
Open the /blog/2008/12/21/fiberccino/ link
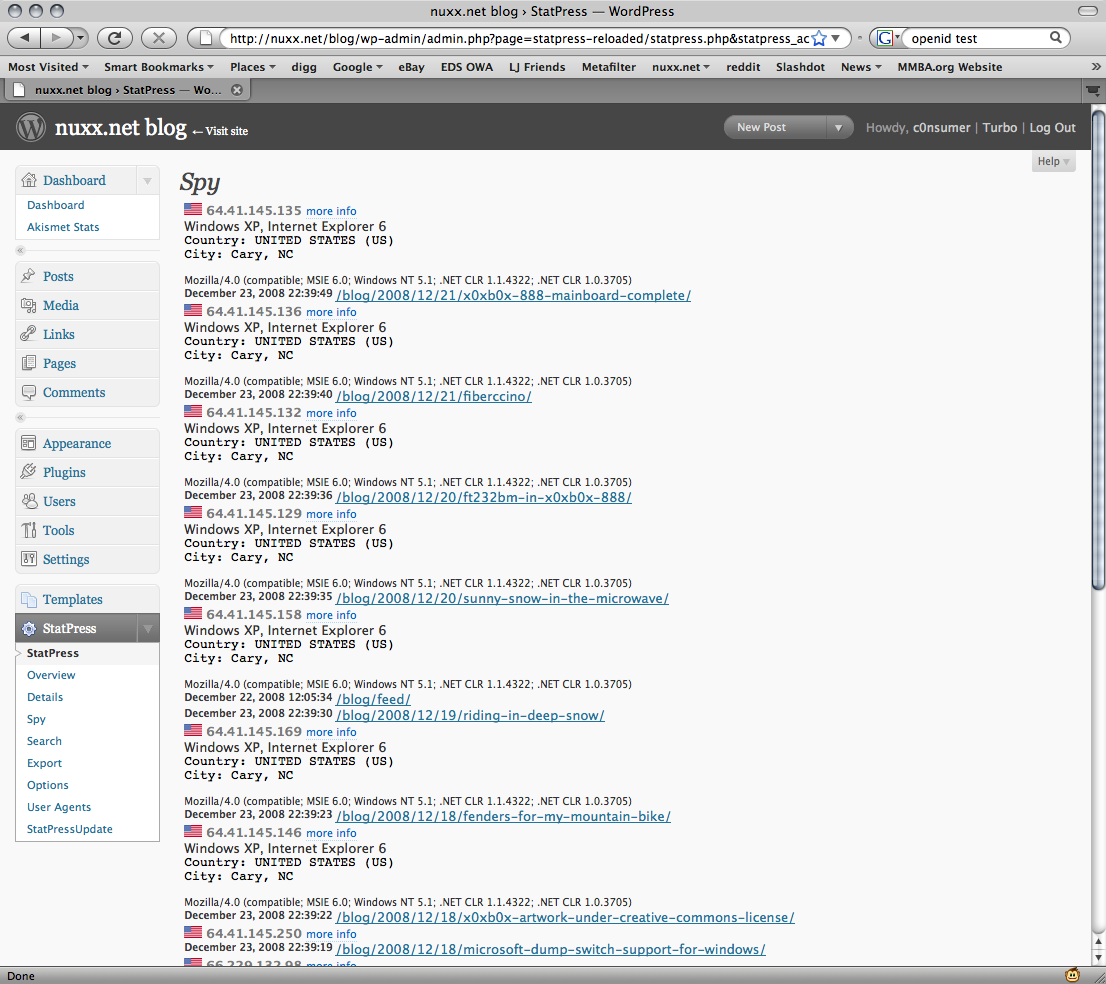(434, 396)
